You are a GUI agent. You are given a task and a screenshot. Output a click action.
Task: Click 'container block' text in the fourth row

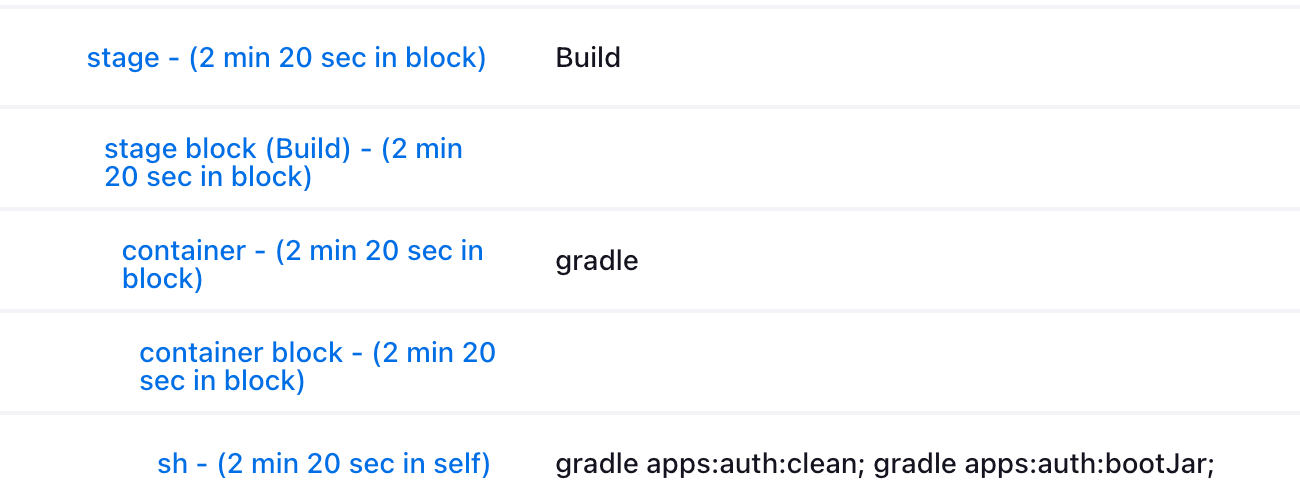241,353
